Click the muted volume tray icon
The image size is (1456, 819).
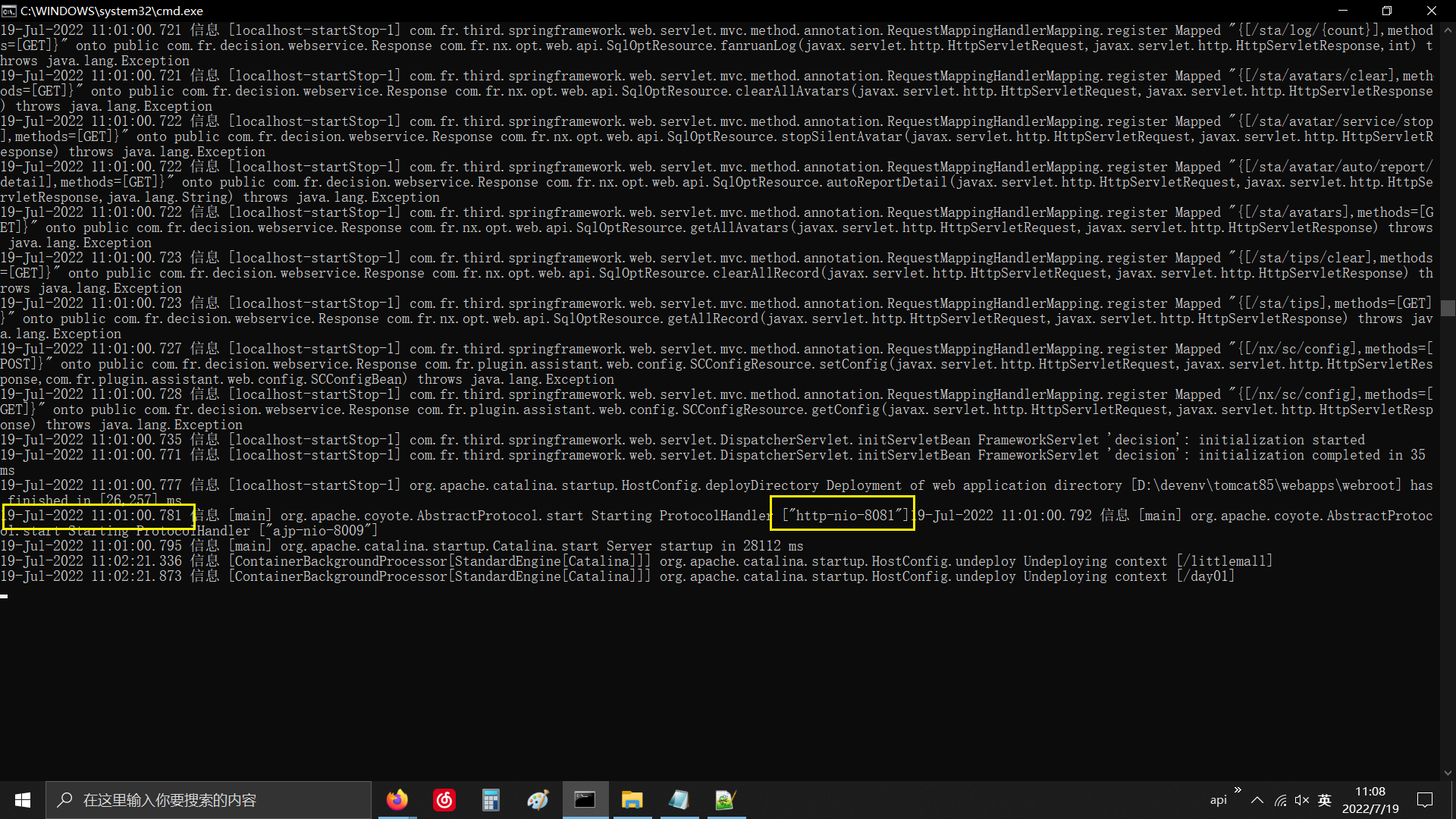point(1302,800)
